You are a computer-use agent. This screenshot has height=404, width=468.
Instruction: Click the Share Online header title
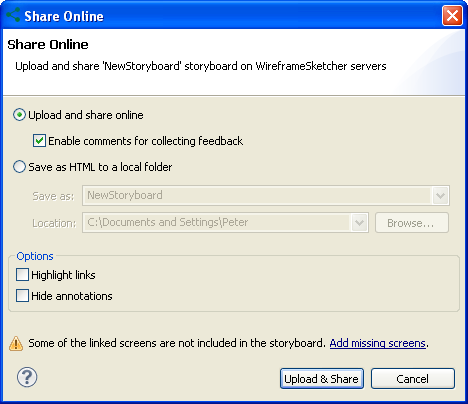click(x=48, y=44)
